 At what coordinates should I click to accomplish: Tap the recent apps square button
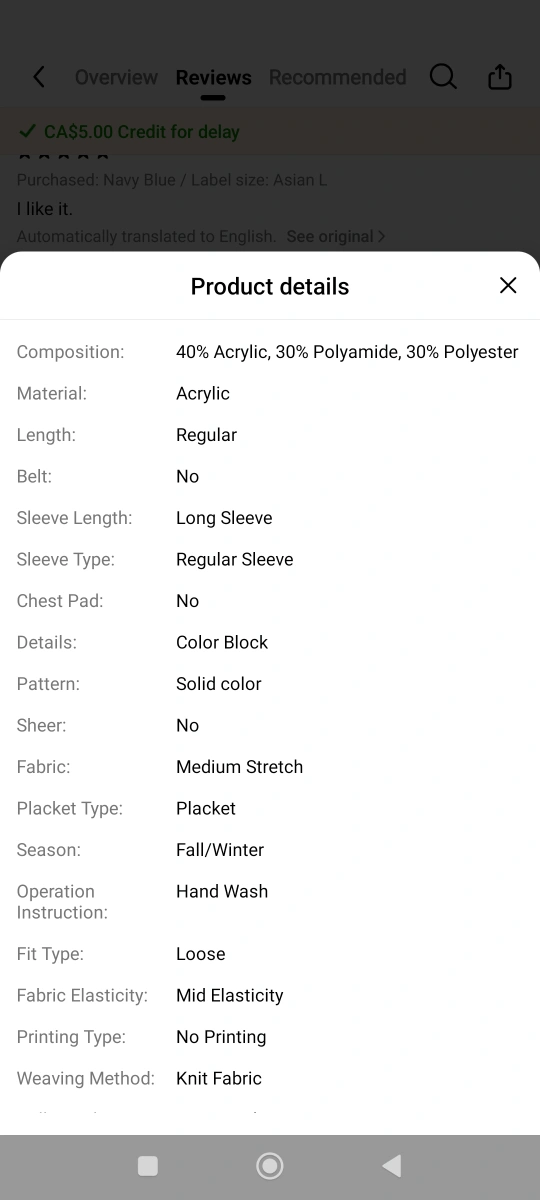[x=148, y=1166]
